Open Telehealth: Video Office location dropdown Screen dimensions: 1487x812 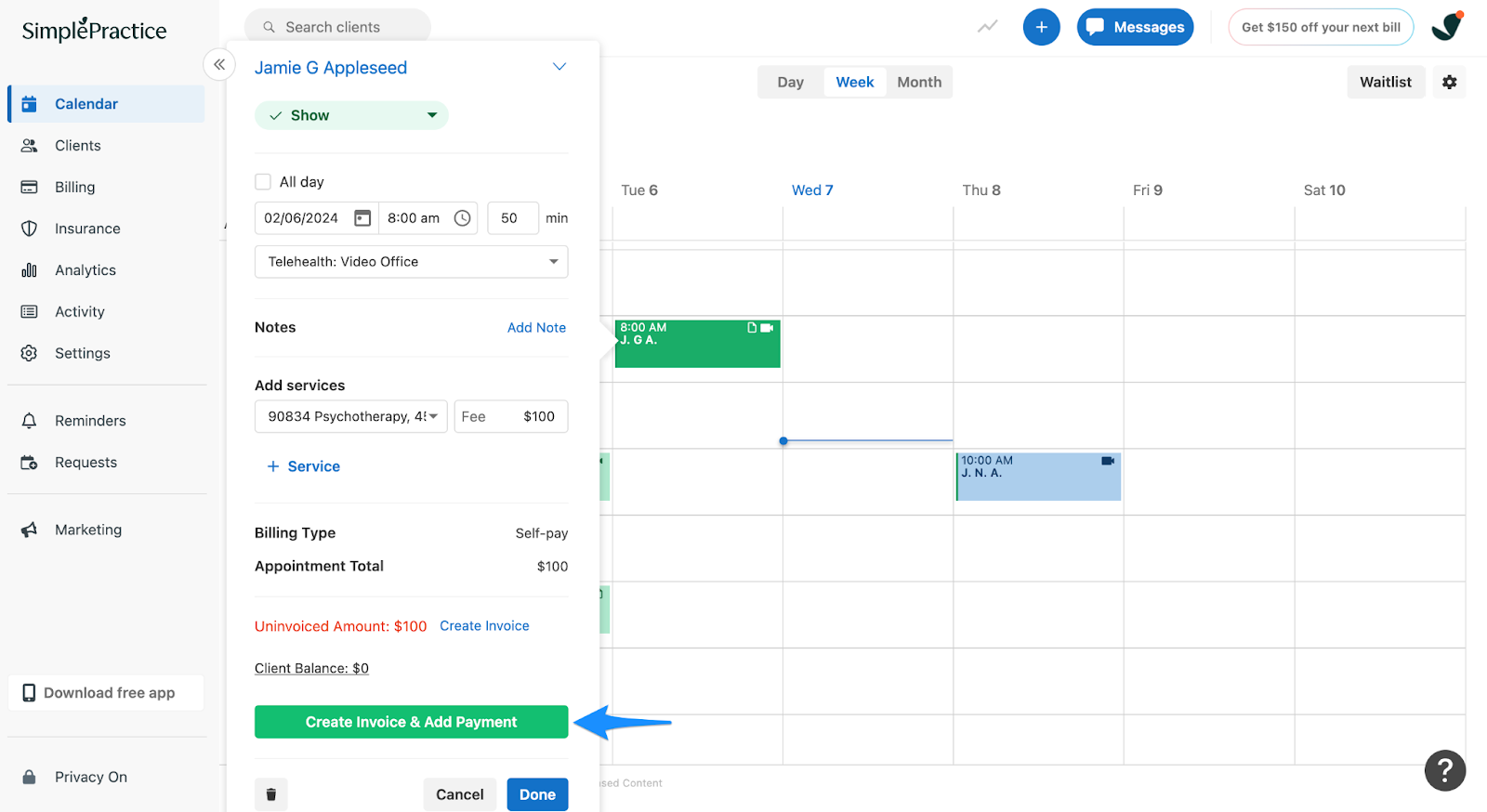[x=411, y=262]
